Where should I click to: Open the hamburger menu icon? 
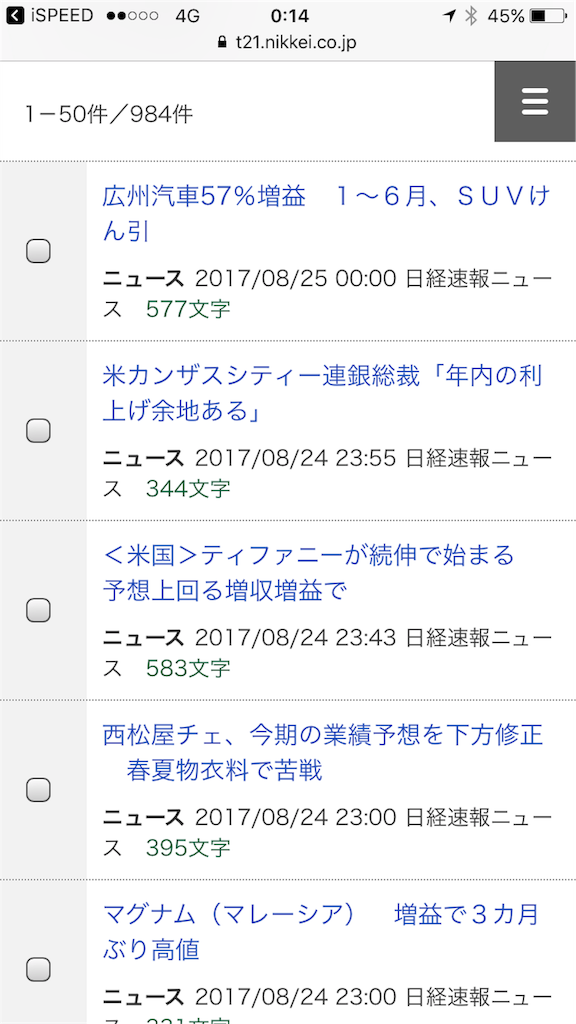pyautogui.click(x=534, y=101)
